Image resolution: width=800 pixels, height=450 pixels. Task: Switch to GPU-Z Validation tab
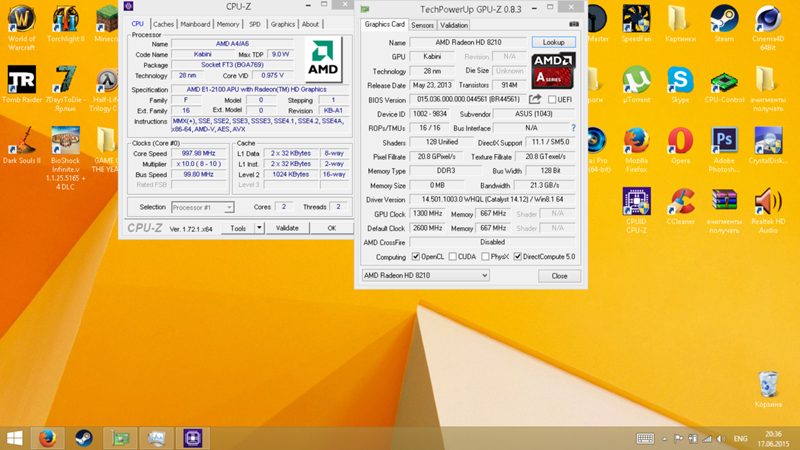pyautogui.click(x=454, y=25)
